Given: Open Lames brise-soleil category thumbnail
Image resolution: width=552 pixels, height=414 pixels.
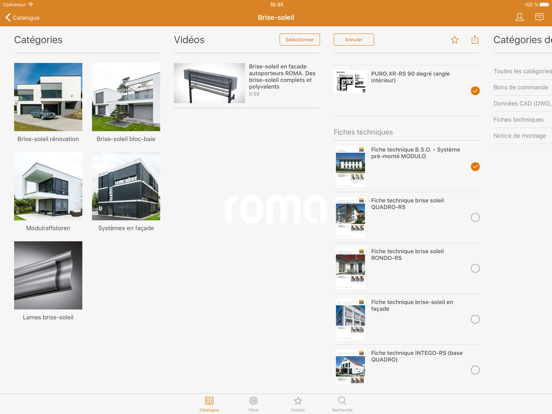Looking at the screenshot, I should [48, 275].
